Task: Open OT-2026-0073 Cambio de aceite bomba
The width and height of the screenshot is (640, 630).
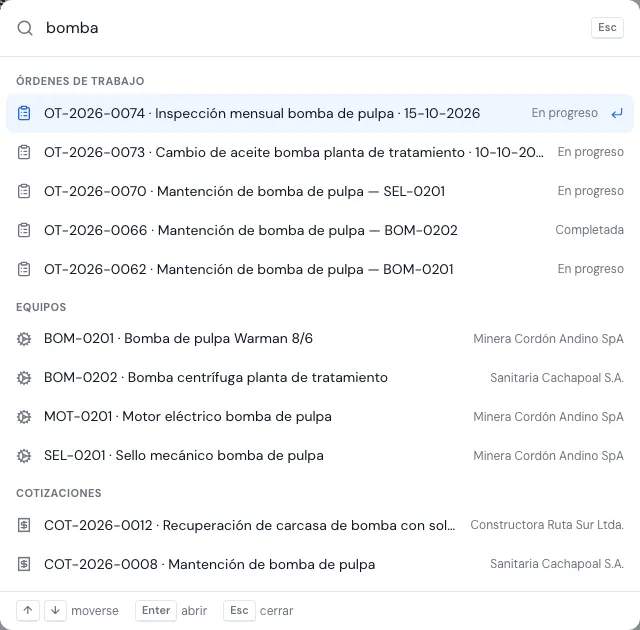Action: (320, 152)
